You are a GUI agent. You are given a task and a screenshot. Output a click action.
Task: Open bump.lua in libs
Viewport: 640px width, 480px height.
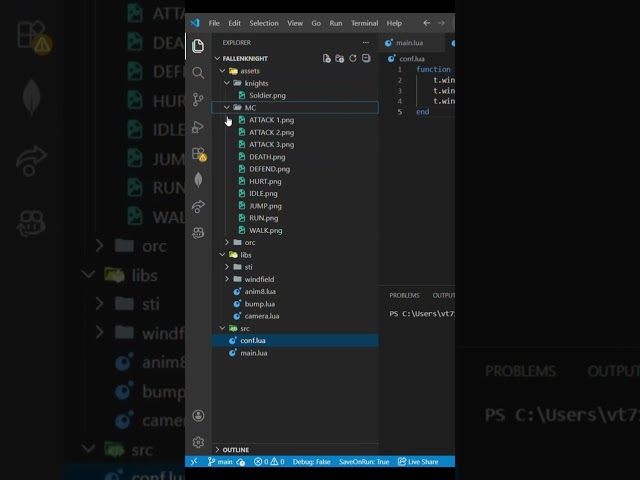click(x=295, y=304)
